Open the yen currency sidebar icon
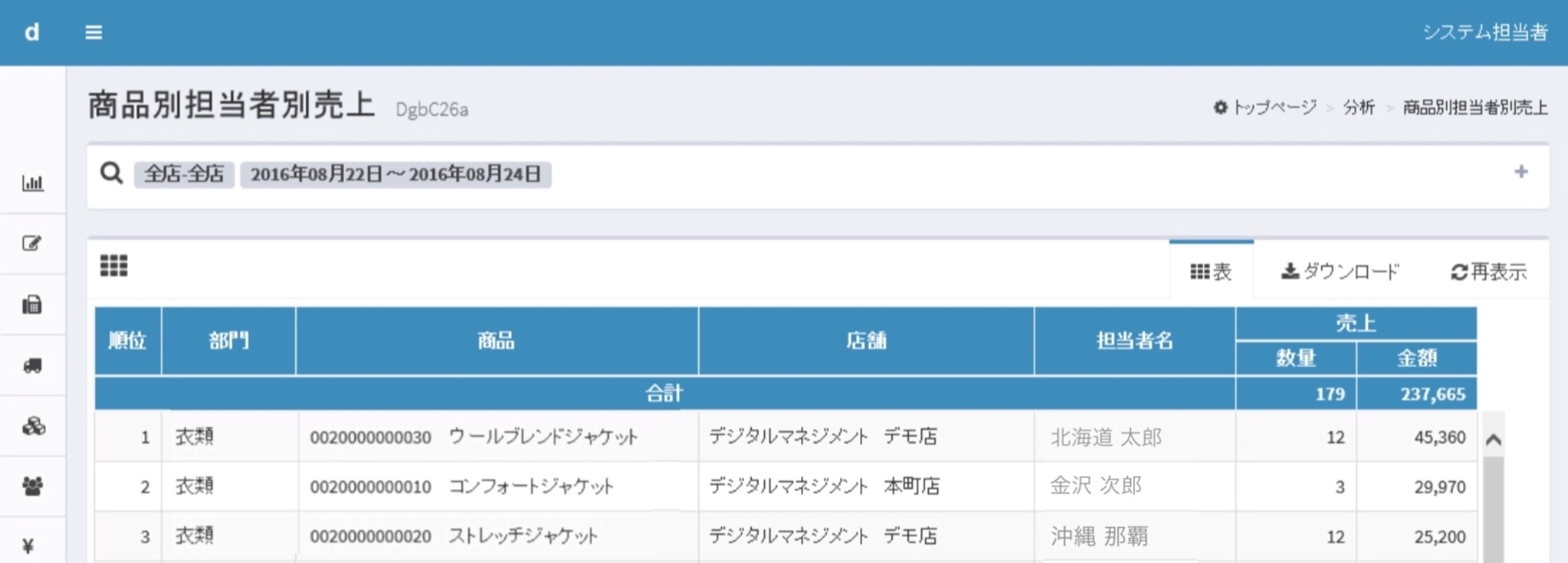Screen dimensions: 1568x563 (x=28, y=546)
